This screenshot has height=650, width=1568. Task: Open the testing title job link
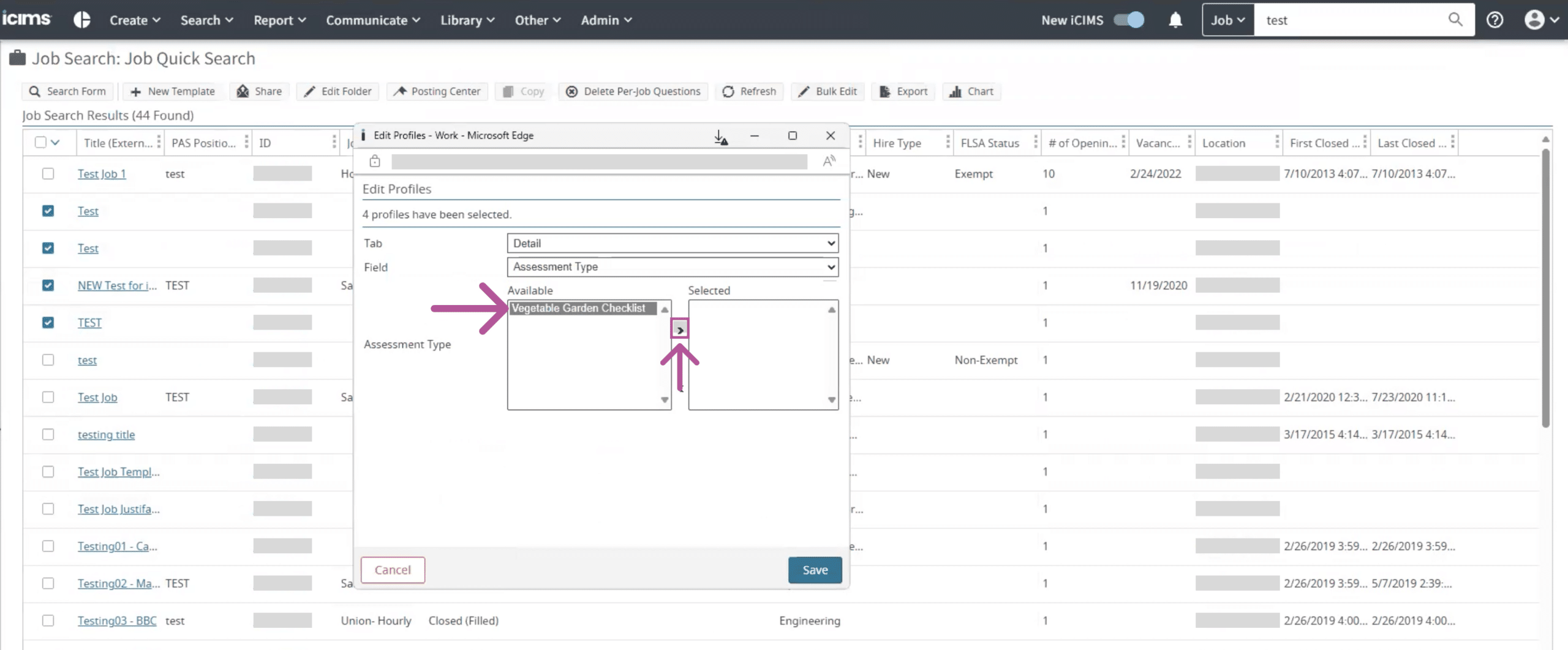tap(106, 434)
